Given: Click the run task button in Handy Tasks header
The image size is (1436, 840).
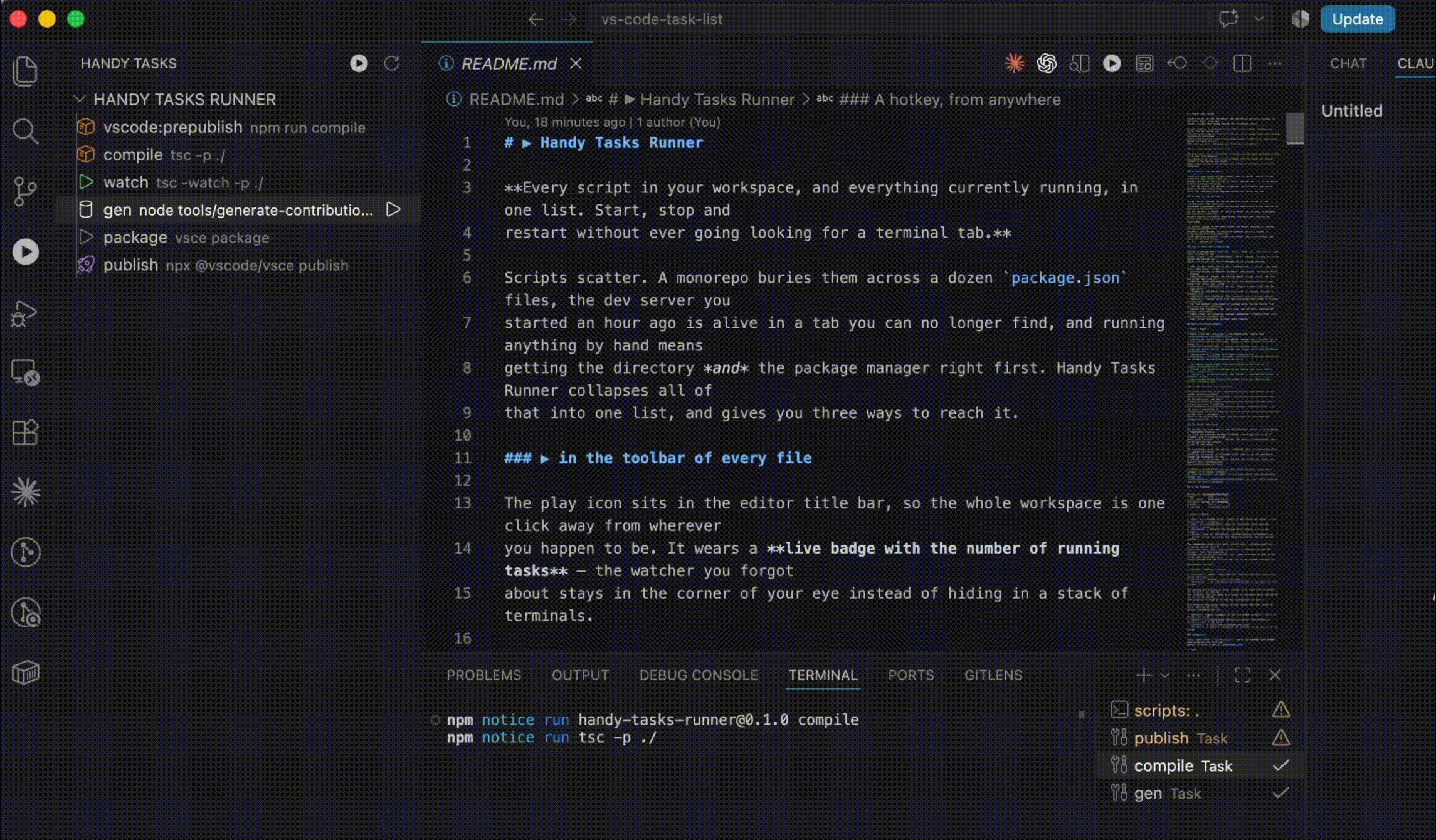Looking at the screenshot, I should pyautogui.click(x=359, y=63).
